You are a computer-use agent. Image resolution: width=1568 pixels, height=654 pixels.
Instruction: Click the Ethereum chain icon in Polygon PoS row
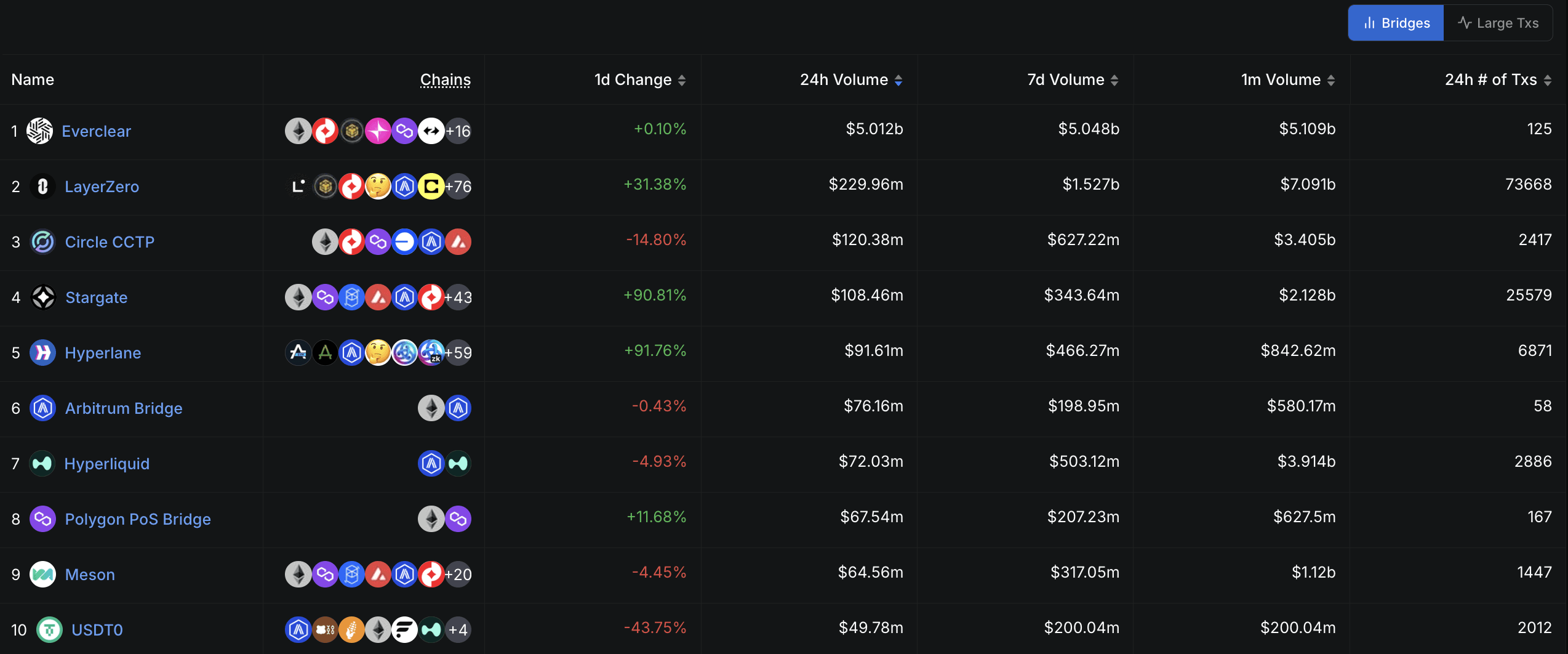[431, 519]
